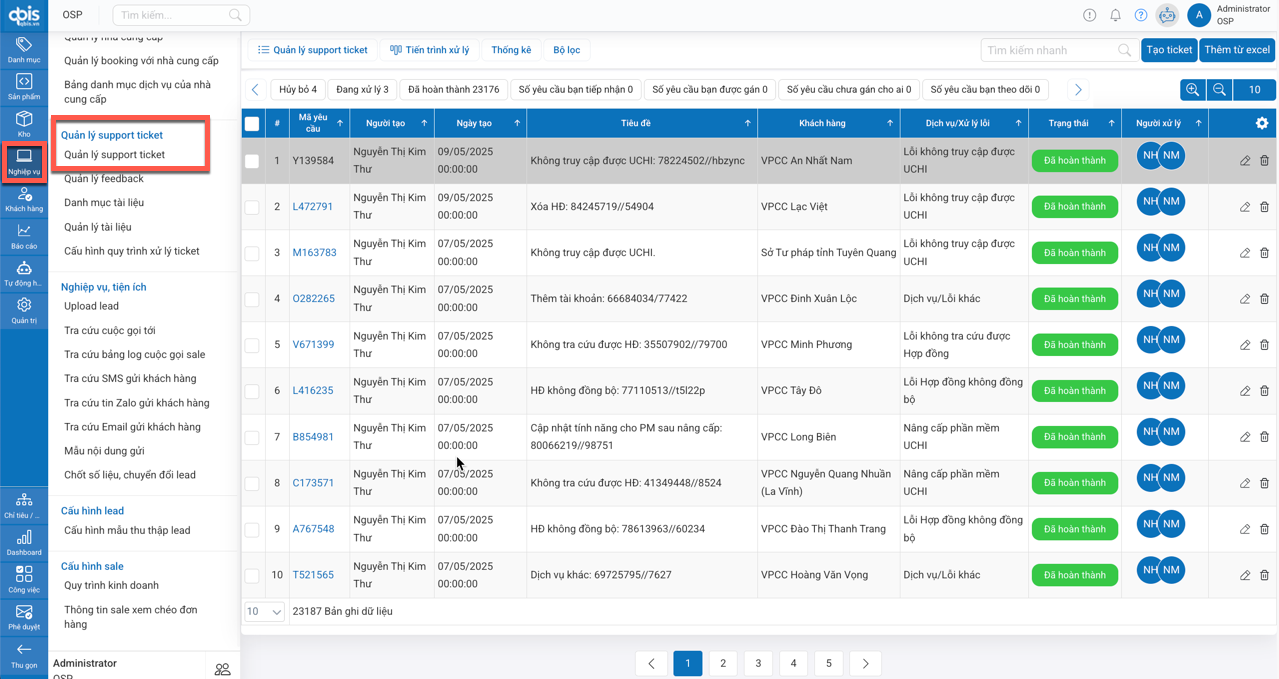Image resolution: width=1279 pixels, height=679 pixels.
Task: Open the Quản trị sidebar module
Action: click(x=24, y=311)
